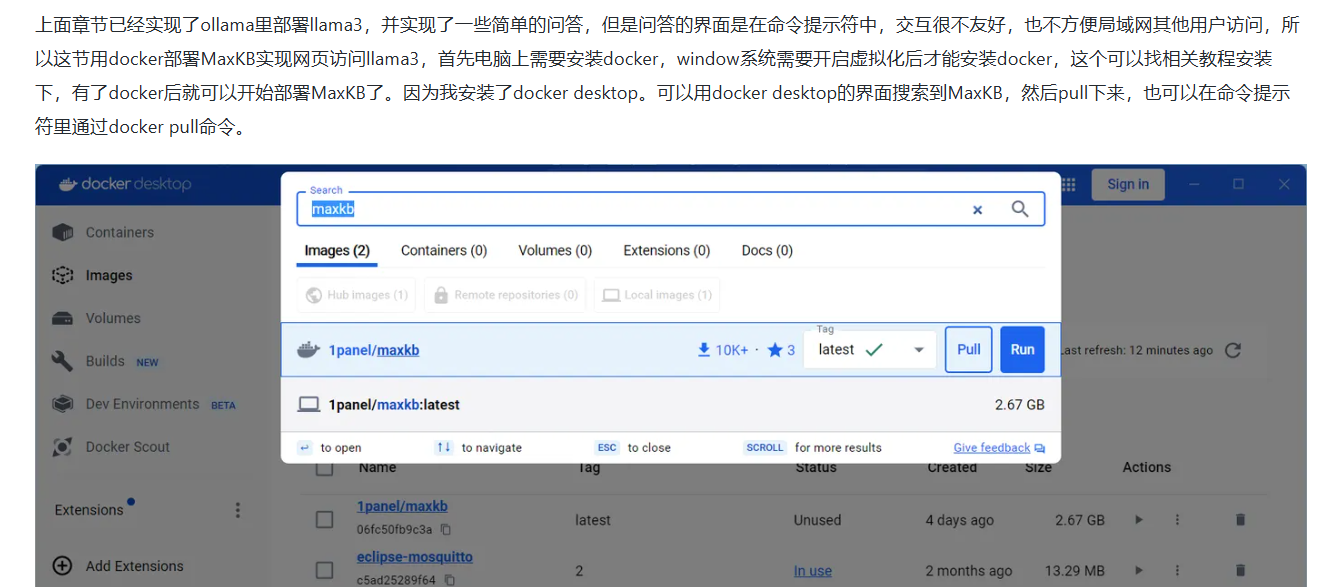Switch to the Images (2) search tab
Image resolution: width=1330 pixels, height=587 pixels.
337,251
